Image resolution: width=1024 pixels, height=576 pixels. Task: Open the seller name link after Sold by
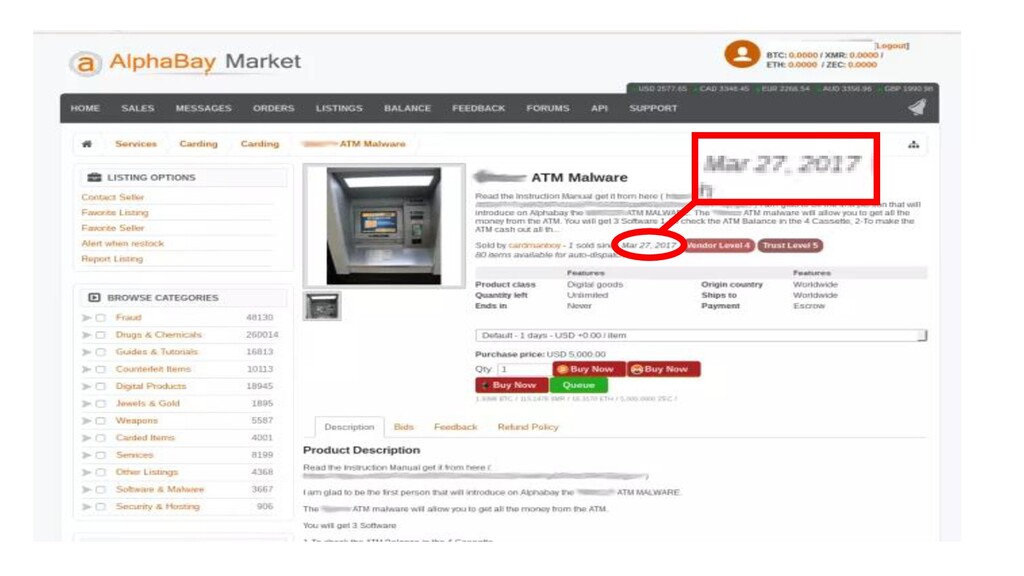point(534,246)
